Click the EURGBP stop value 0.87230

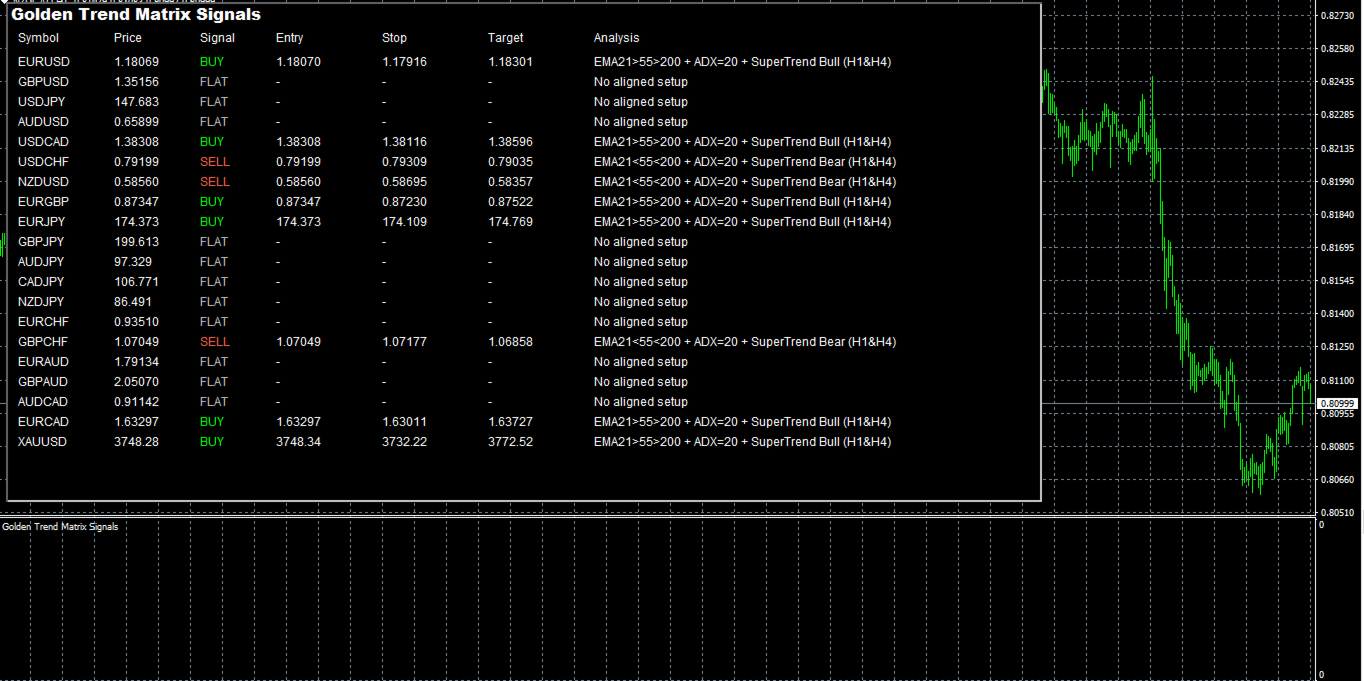coord(404,202)
